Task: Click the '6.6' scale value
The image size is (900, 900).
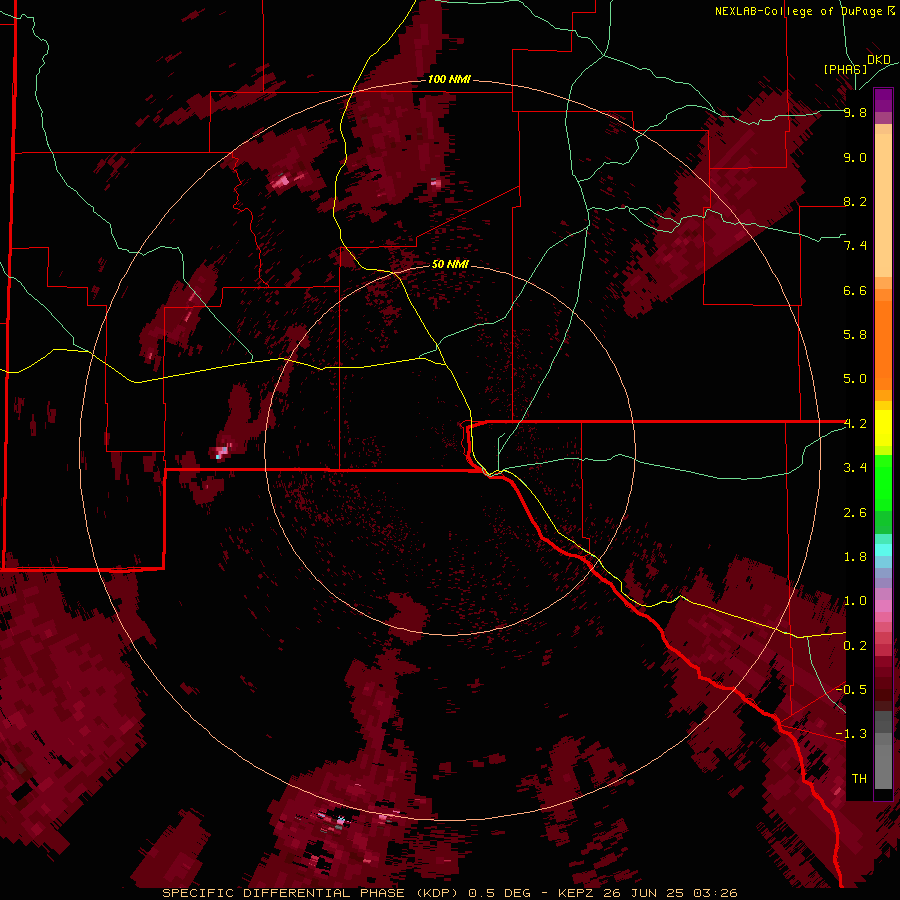Action: [x=855, y=290]
